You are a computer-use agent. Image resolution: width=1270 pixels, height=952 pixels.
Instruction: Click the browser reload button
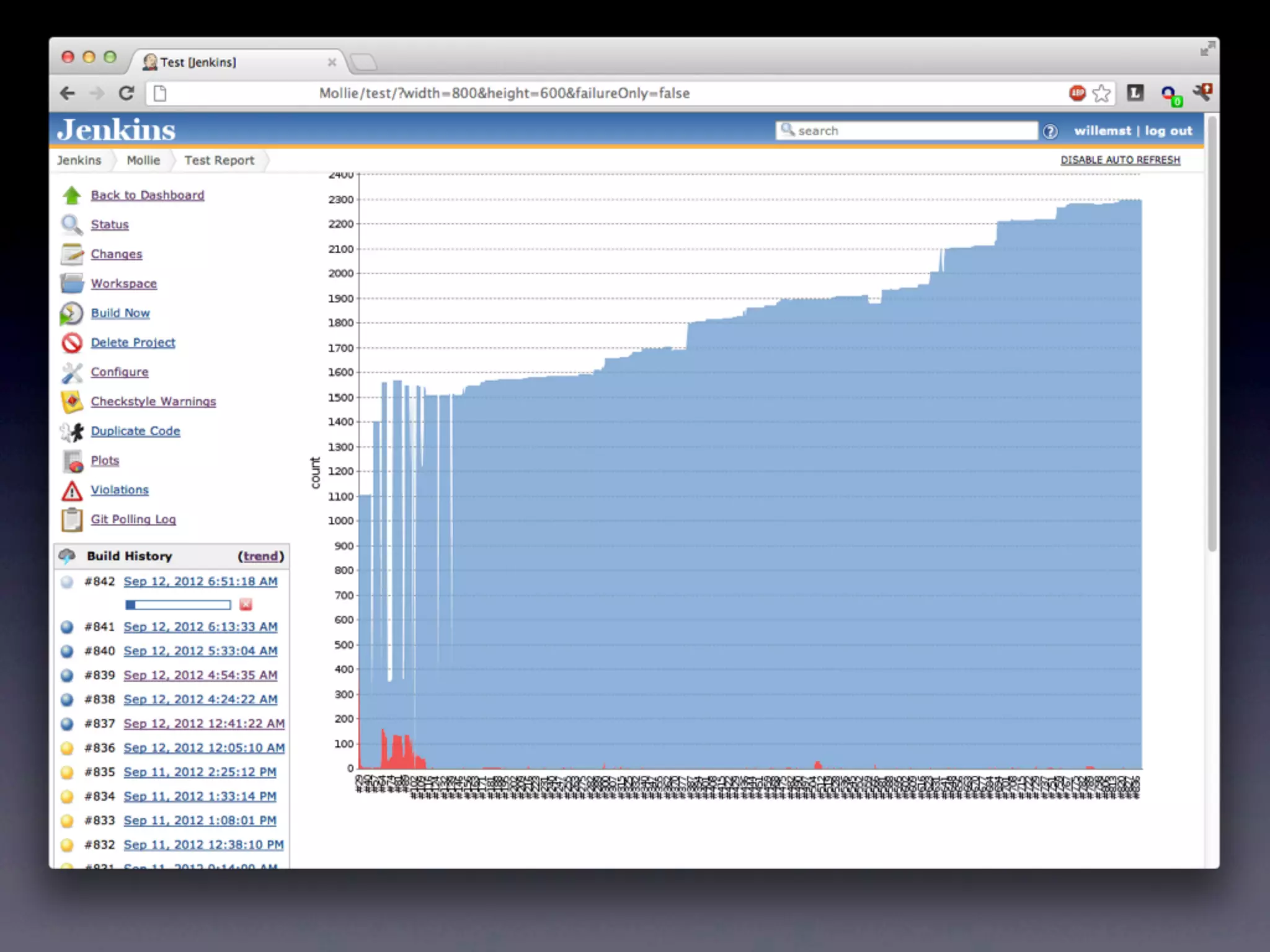127,94
